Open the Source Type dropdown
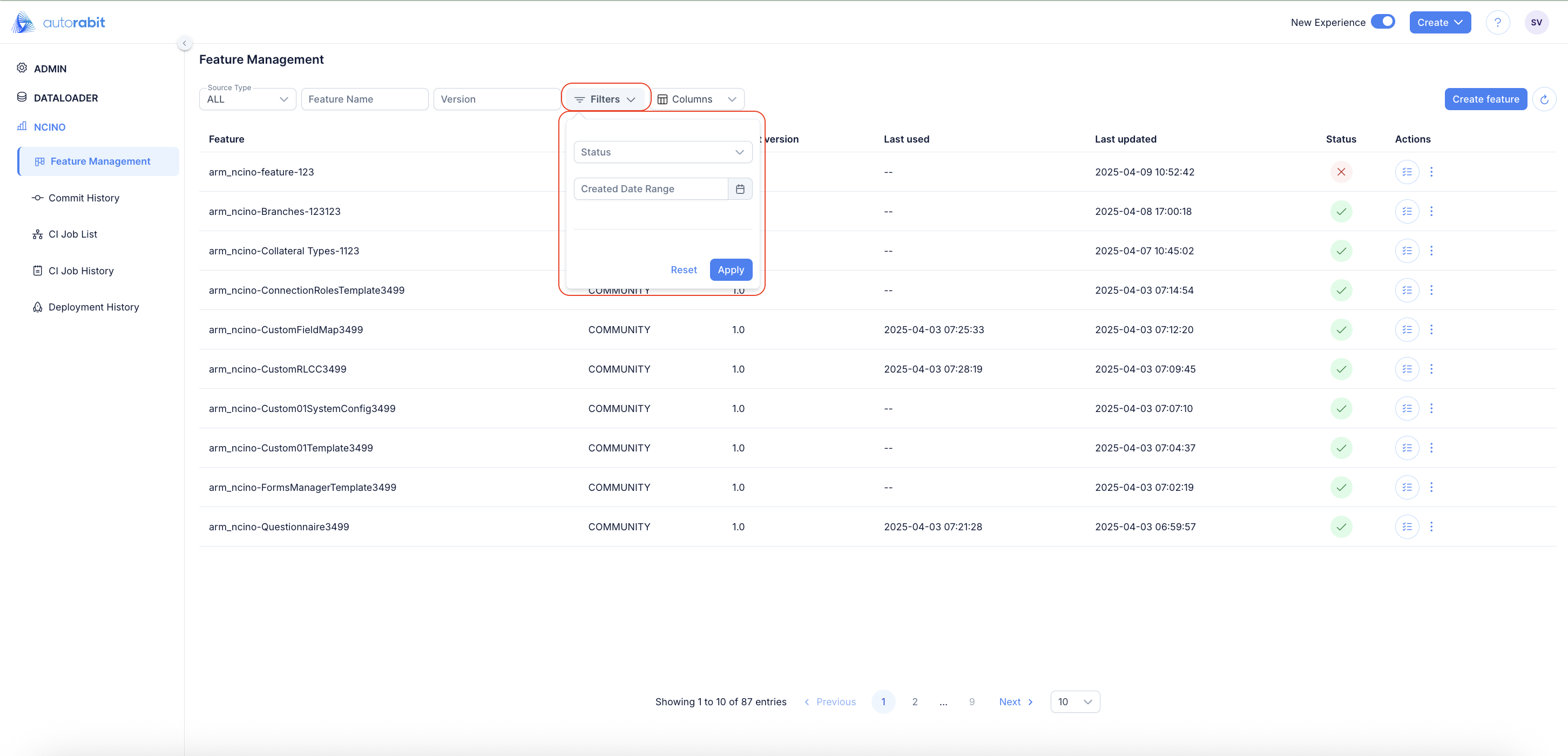 click(247, 99)
